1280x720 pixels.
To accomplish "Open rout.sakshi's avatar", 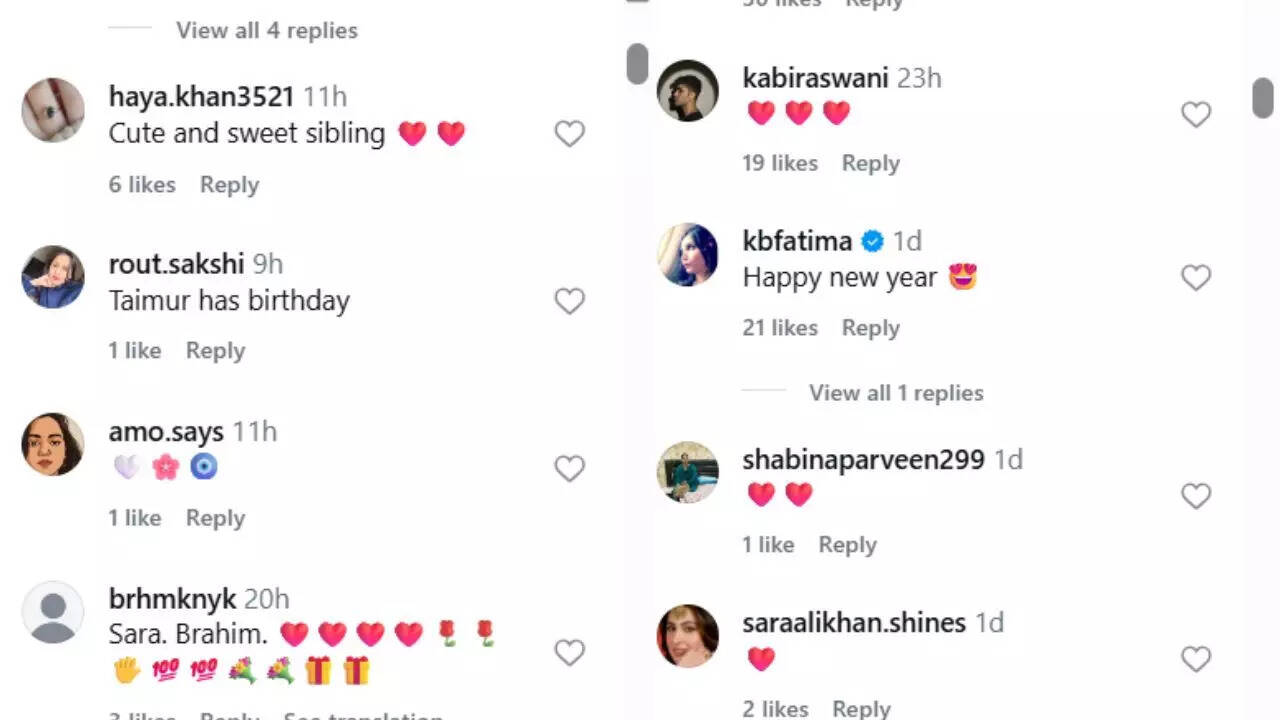I will tap(53, 277).
